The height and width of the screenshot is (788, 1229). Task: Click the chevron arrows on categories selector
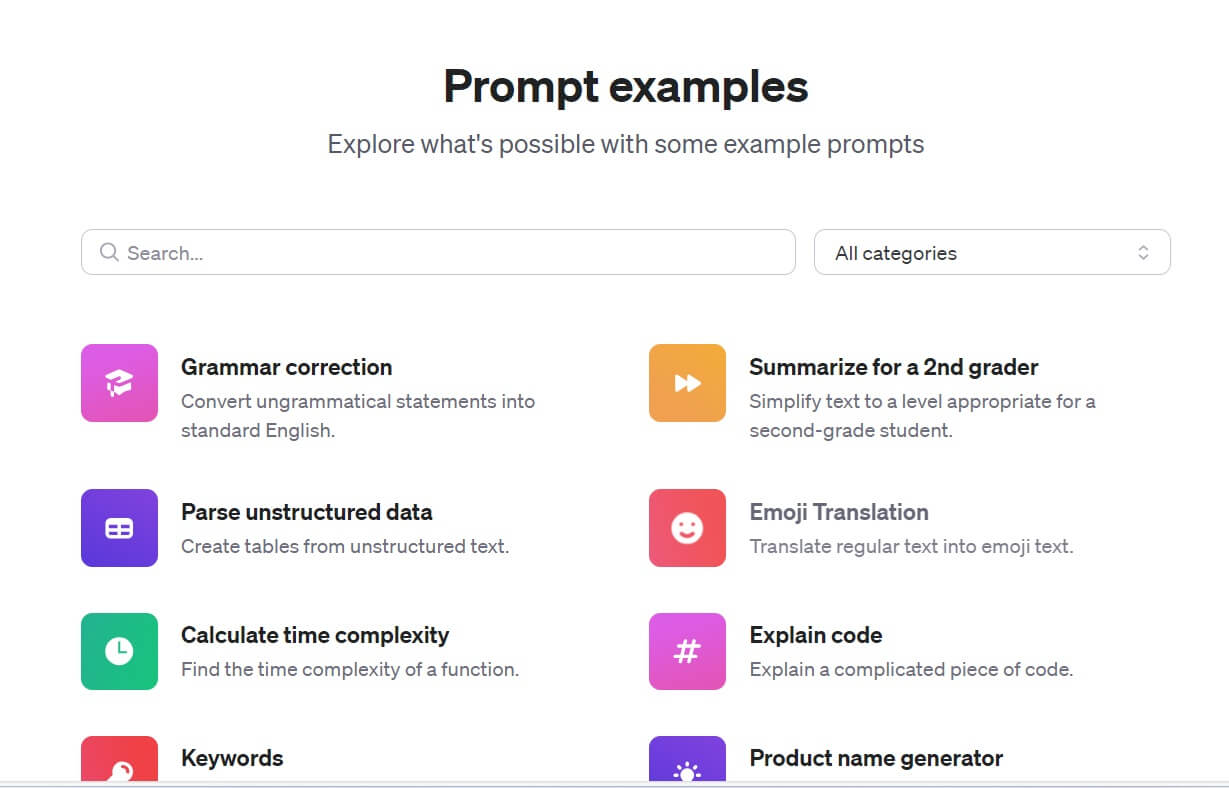click(1143, 253)
